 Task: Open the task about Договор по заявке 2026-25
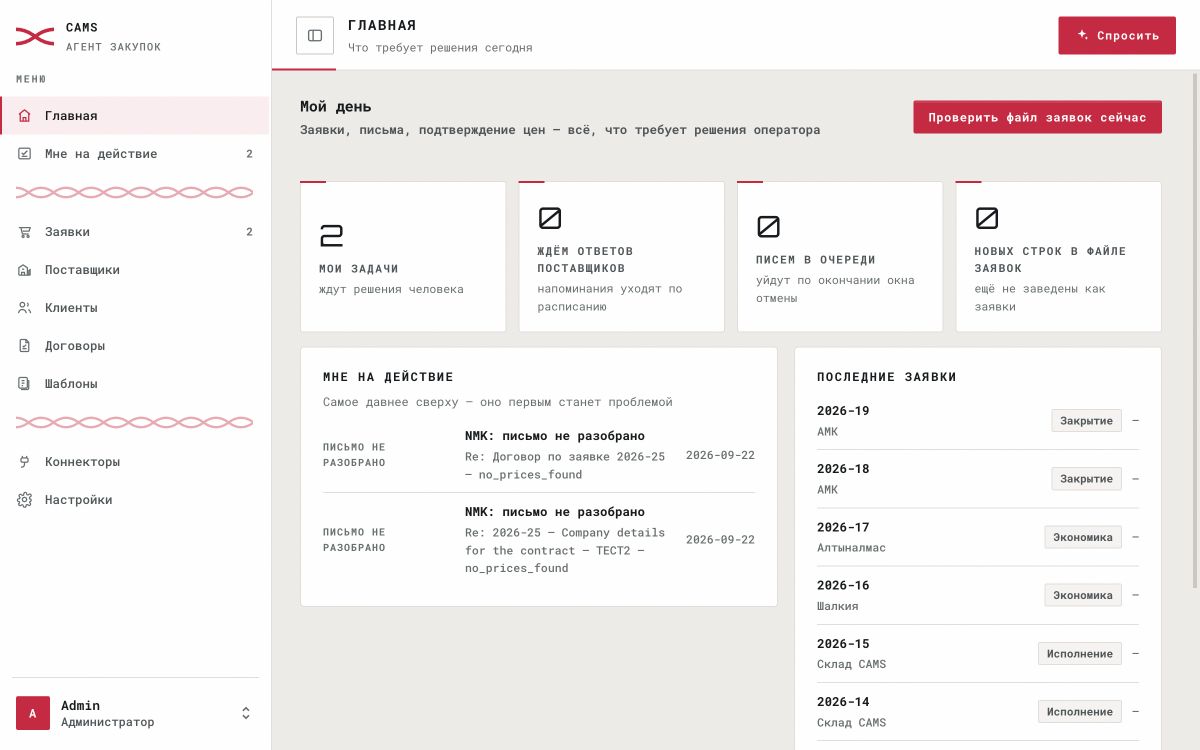pos(539,455)
